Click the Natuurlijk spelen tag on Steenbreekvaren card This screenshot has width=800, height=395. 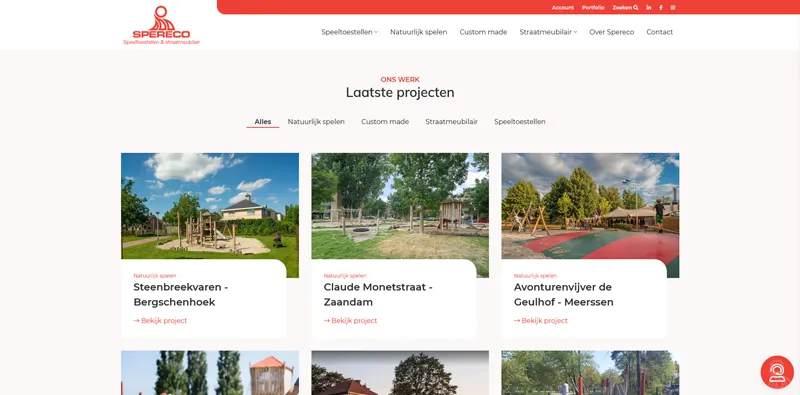point(155,276)
